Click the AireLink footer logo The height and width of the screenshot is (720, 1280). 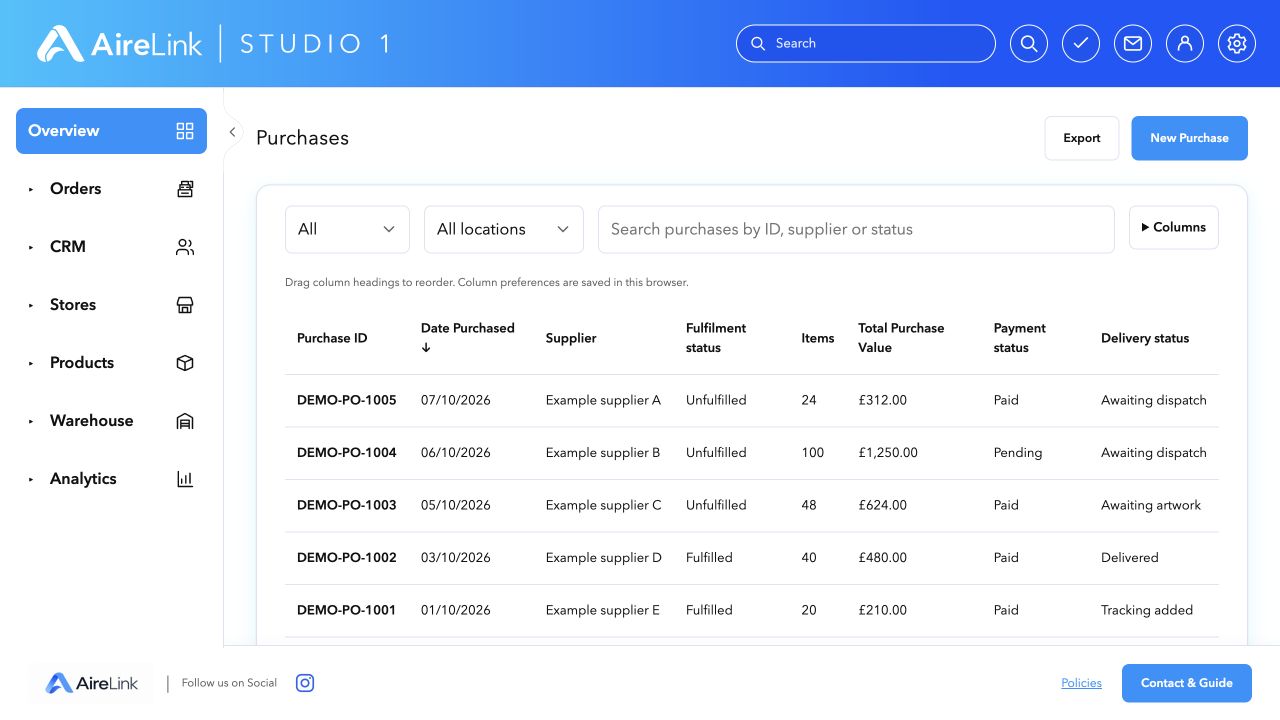pyautogui.click(x=92, y=684)
